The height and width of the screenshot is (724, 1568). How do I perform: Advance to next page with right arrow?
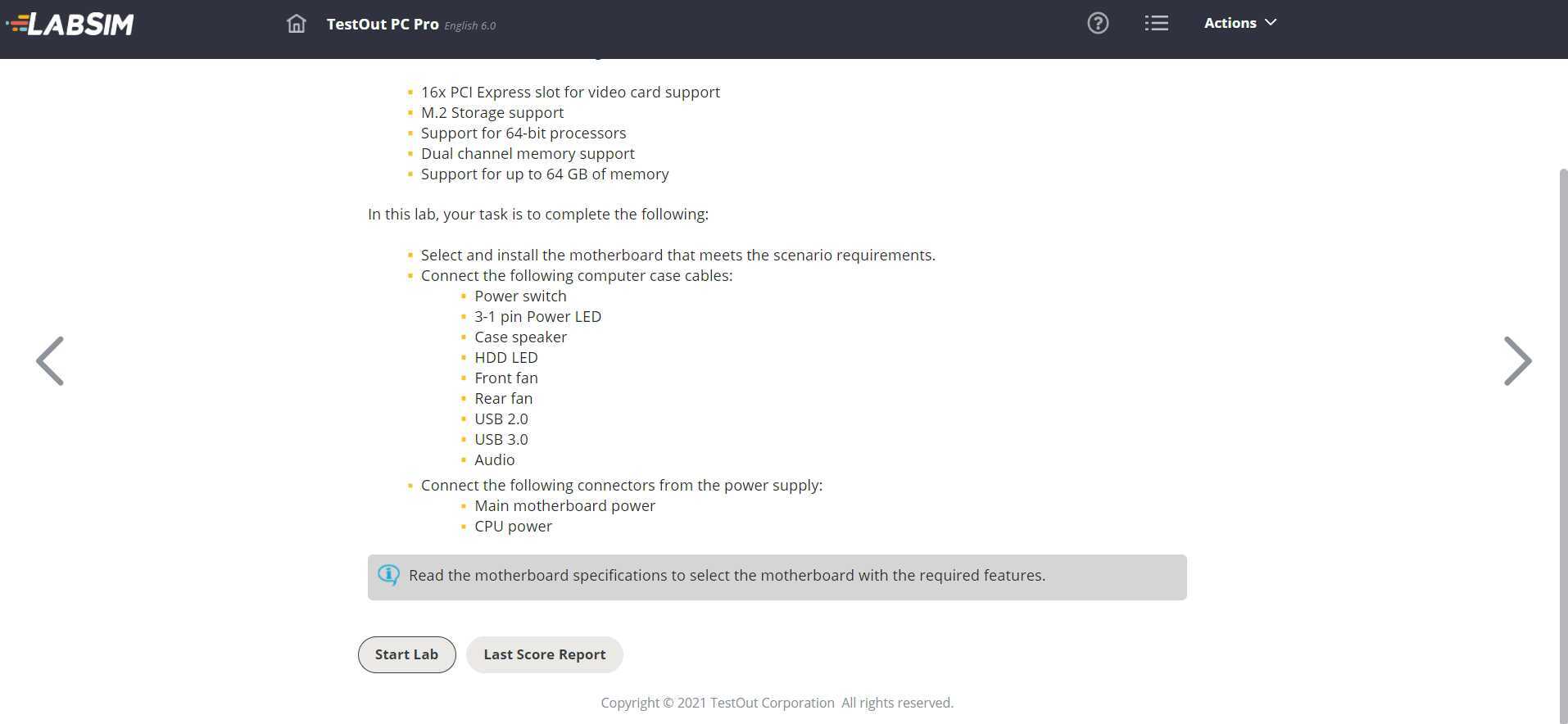(1517, 361)
